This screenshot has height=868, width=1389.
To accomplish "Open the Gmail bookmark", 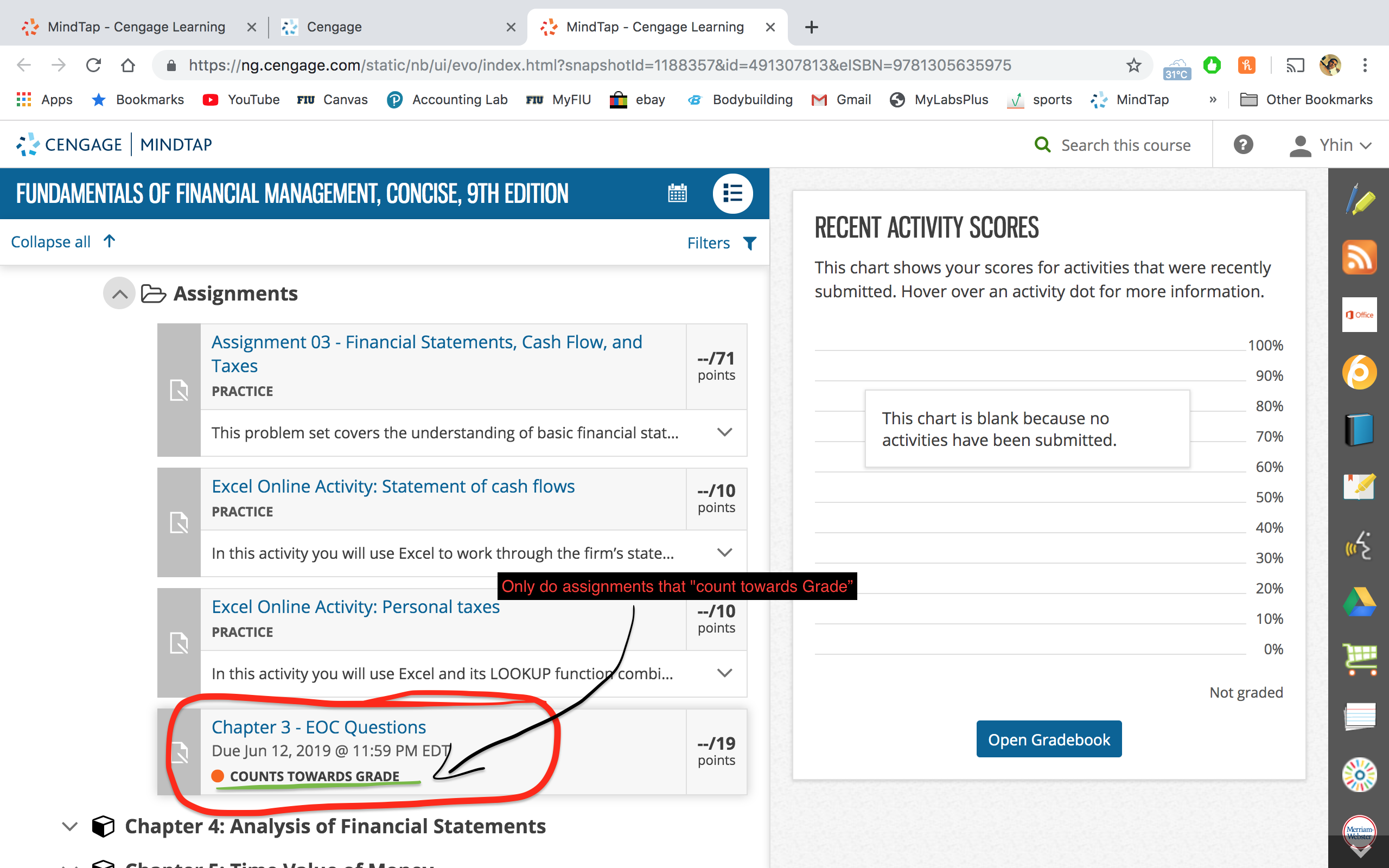I will click(841, 100).
